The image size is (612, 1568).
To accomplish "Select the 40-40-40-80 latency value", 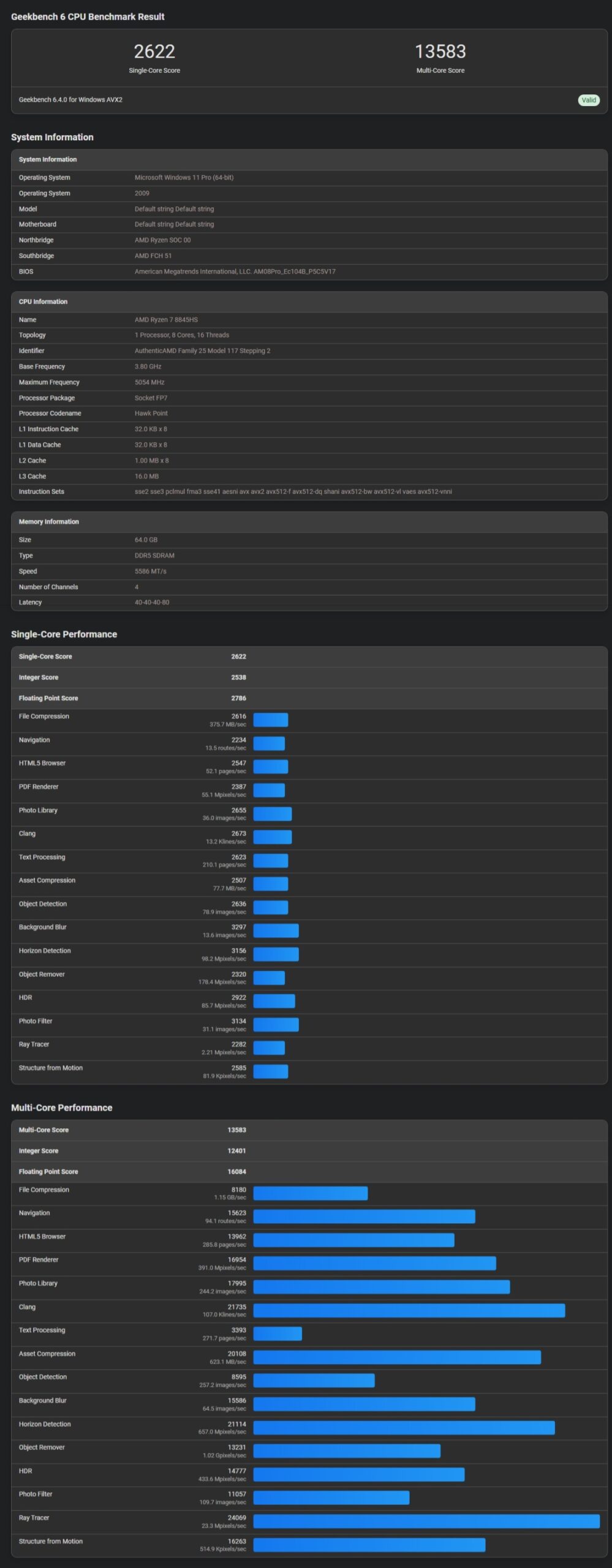I will click(152, 603).
